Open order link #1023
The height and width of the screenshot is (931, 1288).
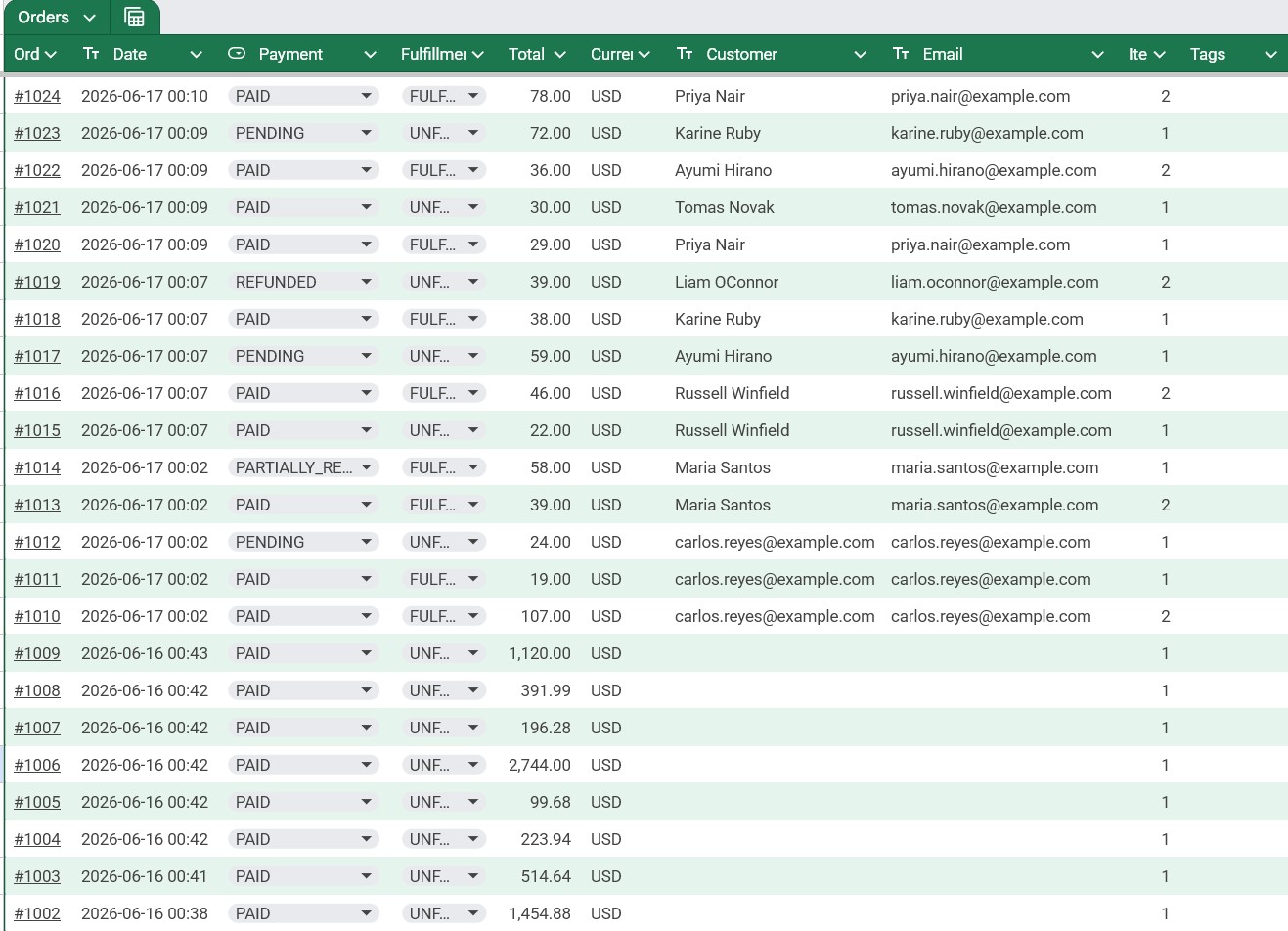(37, 133)
